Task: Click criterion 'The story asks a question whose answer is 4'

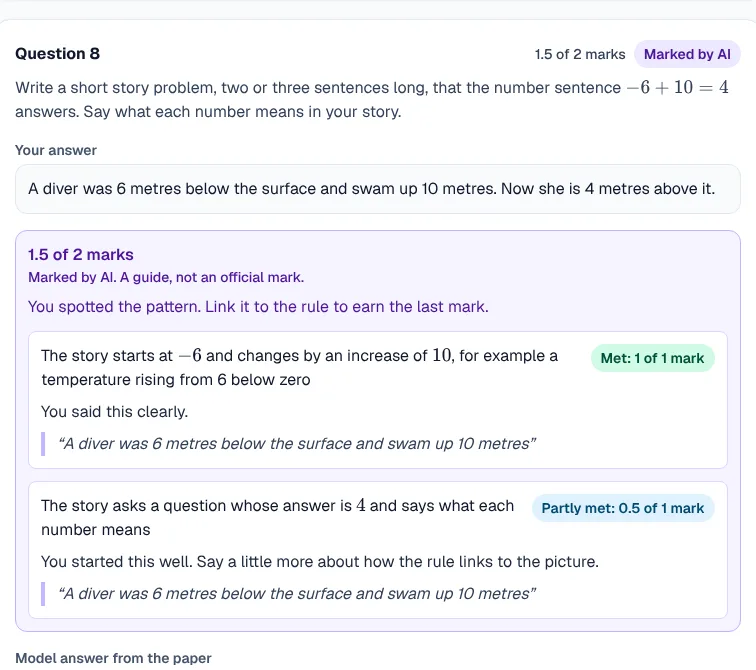Action: [x=277, y=517]
